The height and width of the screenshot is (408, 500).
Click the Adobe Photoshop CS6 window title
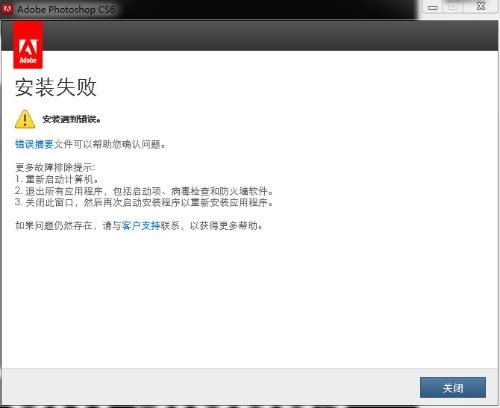(x=66, y=9)
